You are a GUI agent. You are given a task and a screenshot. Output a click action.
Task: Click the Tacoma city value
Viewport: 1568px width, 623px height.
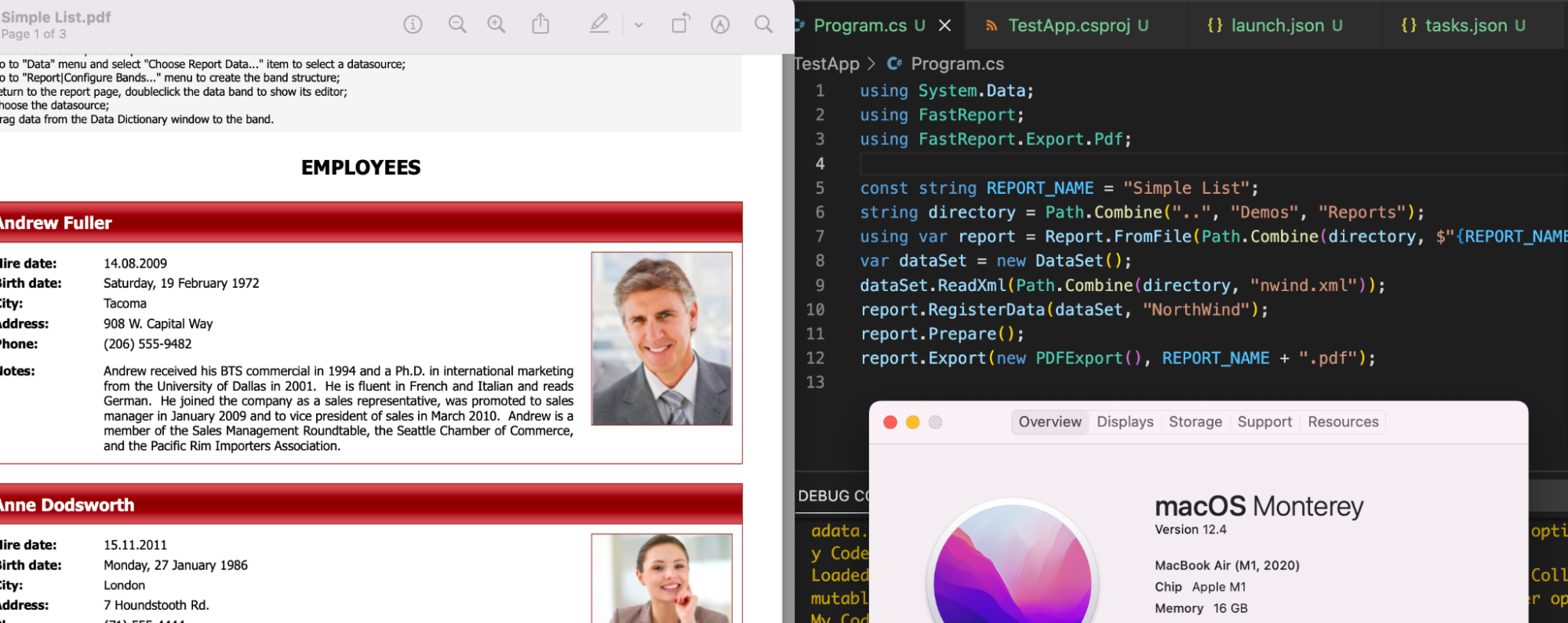[125, 304]
